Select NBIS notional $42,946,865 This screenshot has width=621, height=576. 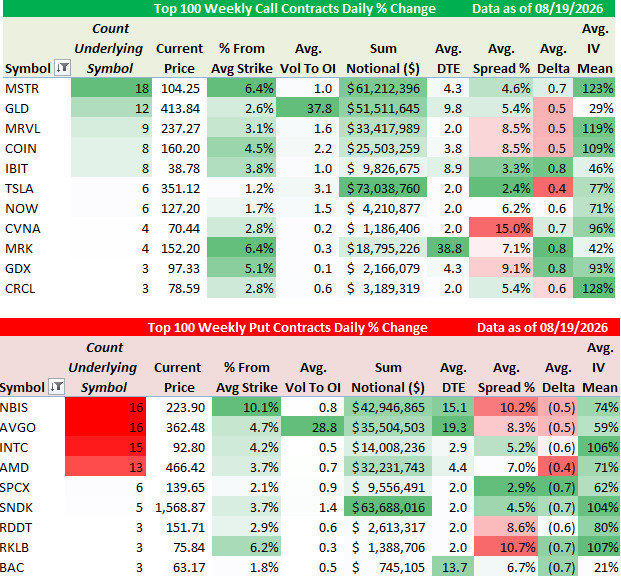pos(388,407)
